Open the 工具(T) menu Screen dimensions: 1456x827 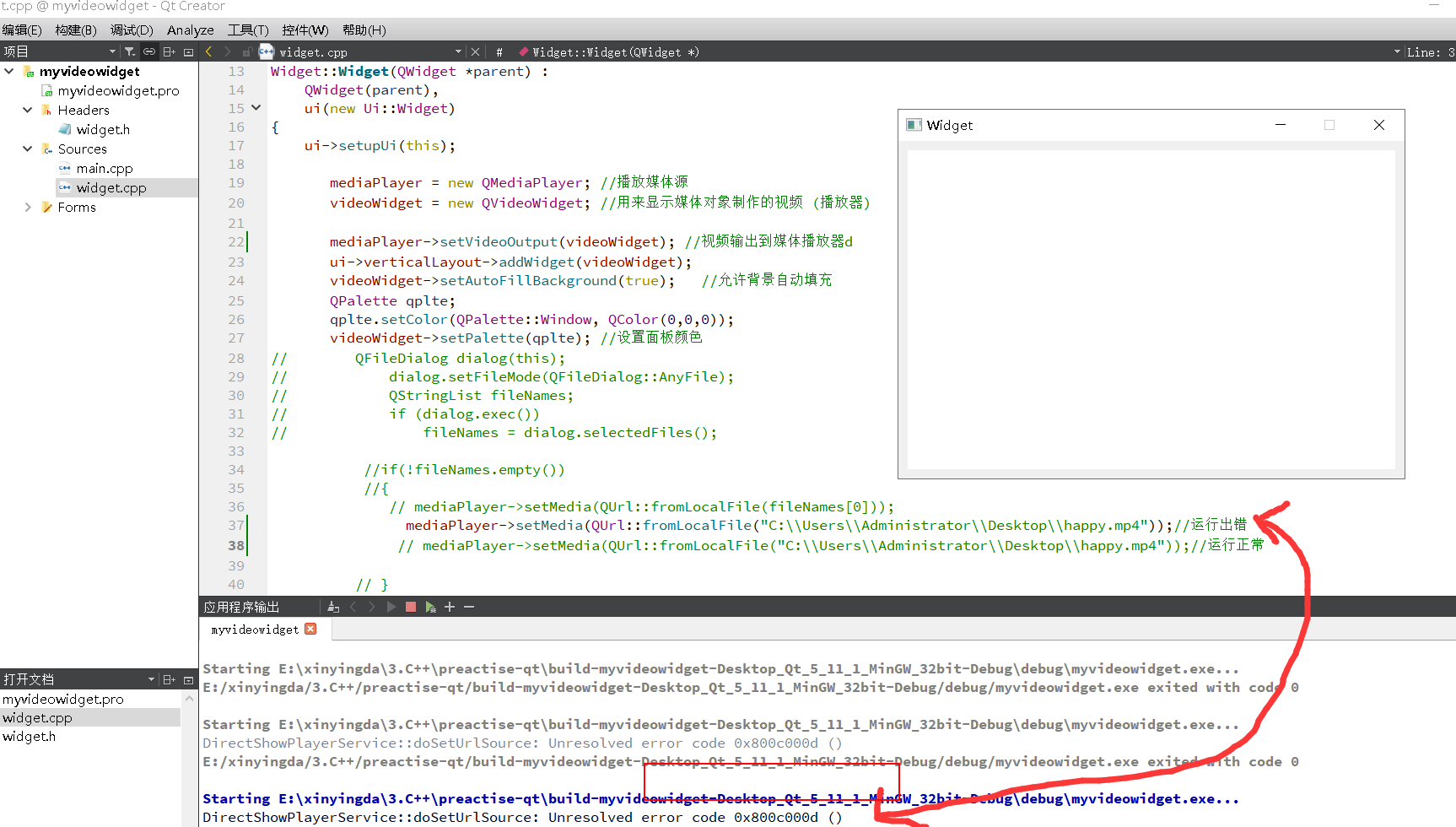click(x=247, y=30)
